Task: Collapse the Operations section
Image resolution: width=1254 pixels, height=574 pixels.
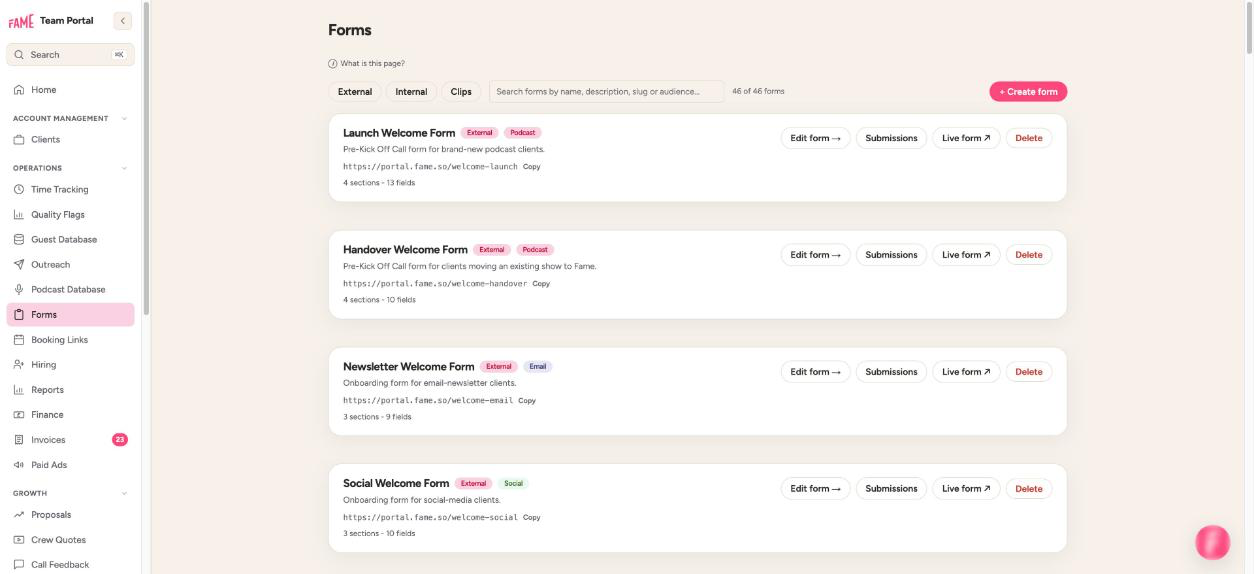Action: pos(124,168)
